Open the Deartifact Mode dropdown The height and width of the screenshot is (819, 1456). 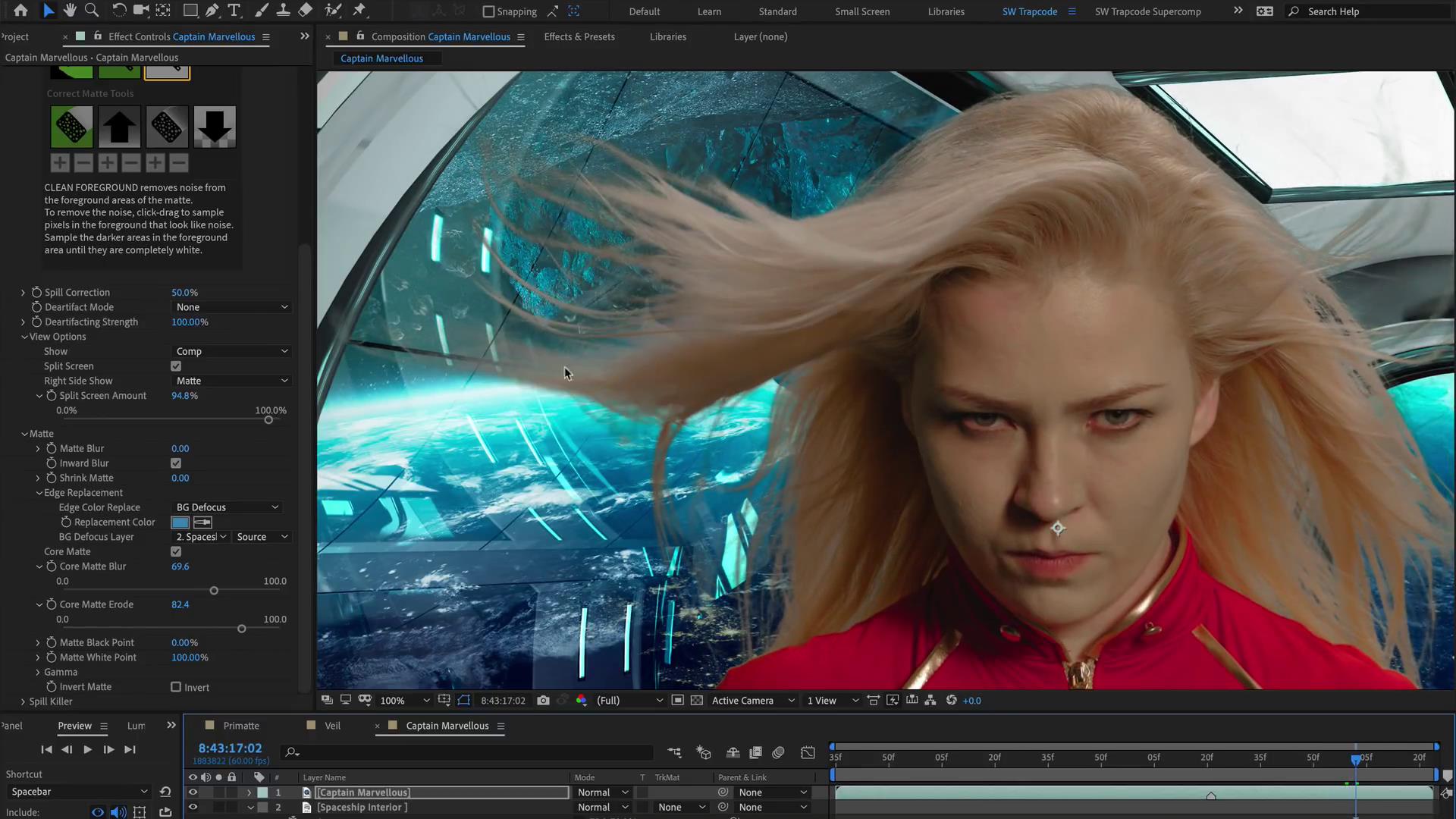click(231, 307)
